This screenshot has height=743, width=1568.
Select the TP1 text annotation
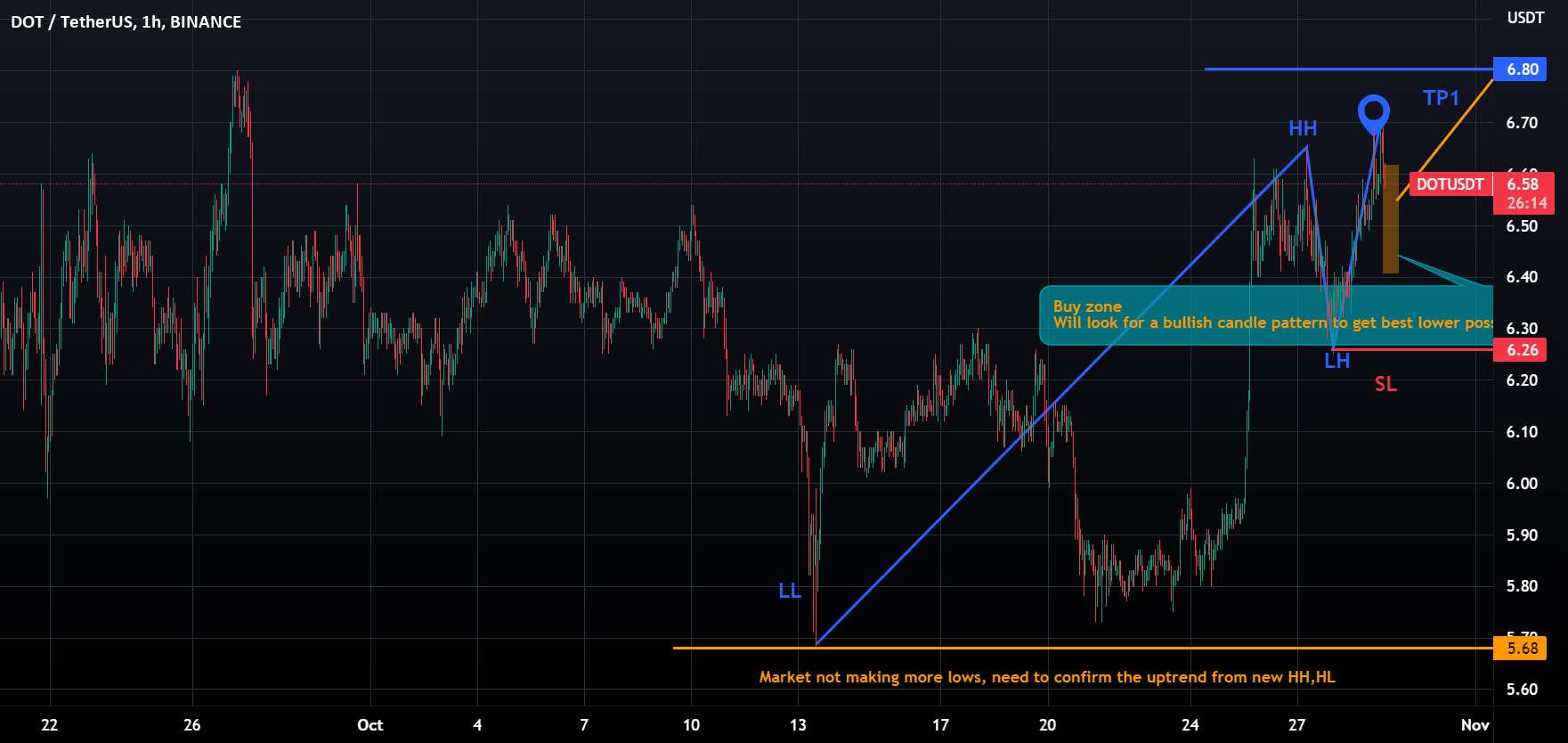pos(1441,98)
